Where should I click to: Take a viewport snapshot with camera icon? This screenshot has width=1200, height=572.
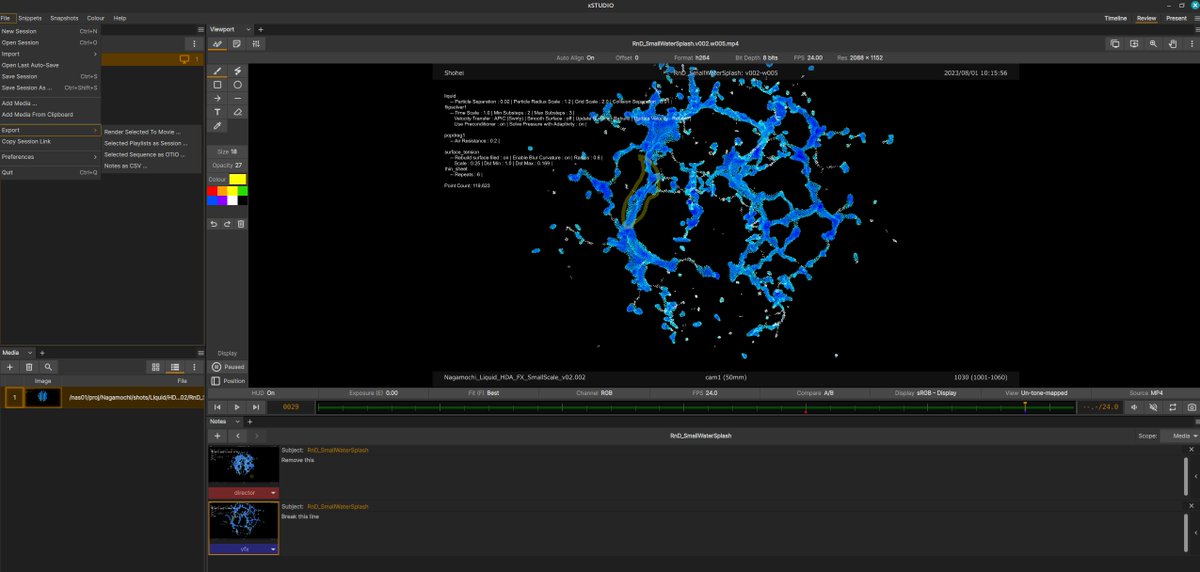[1191, 407]
